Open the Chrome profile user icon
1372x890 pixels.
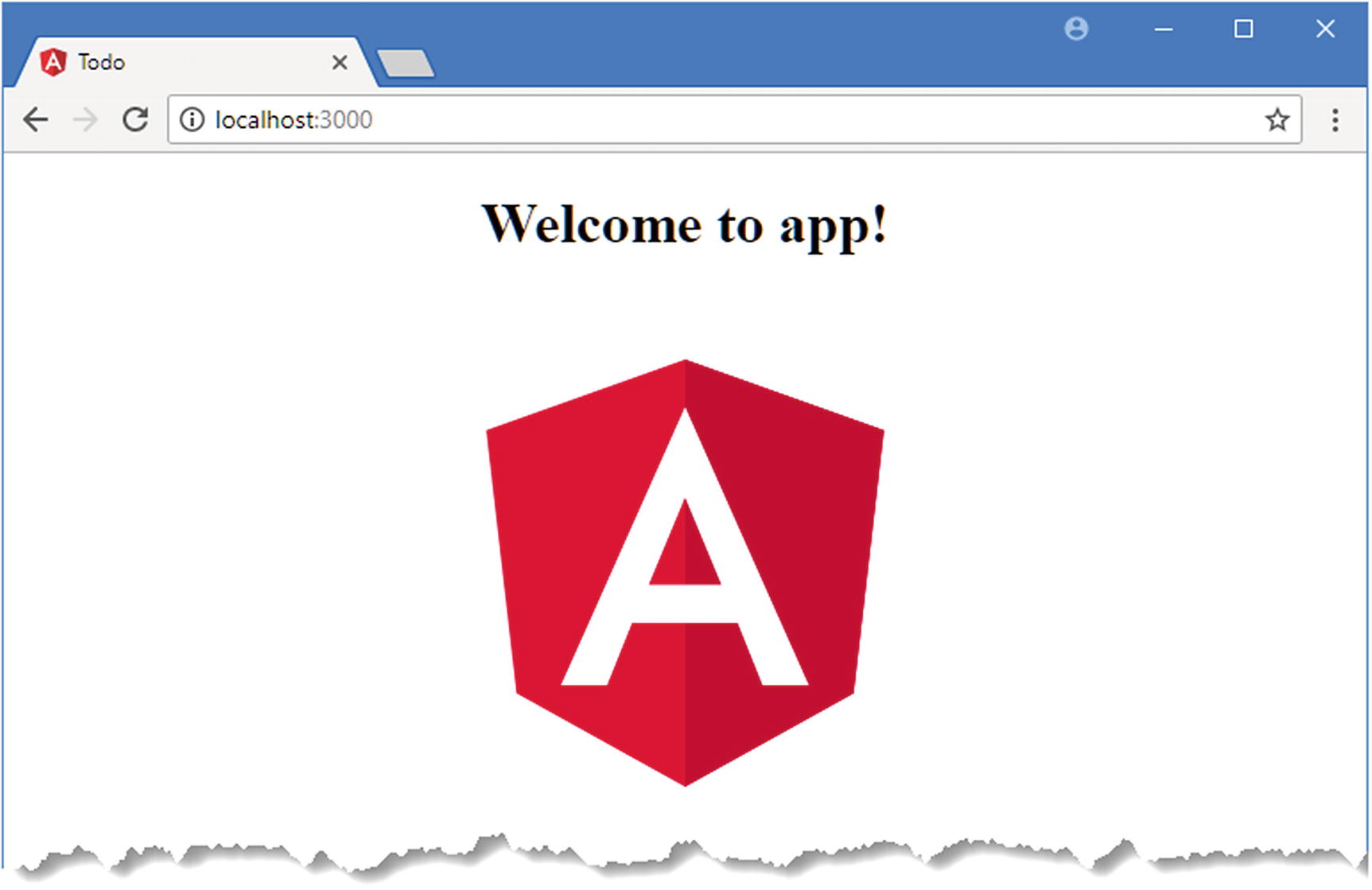point(1076,29)
